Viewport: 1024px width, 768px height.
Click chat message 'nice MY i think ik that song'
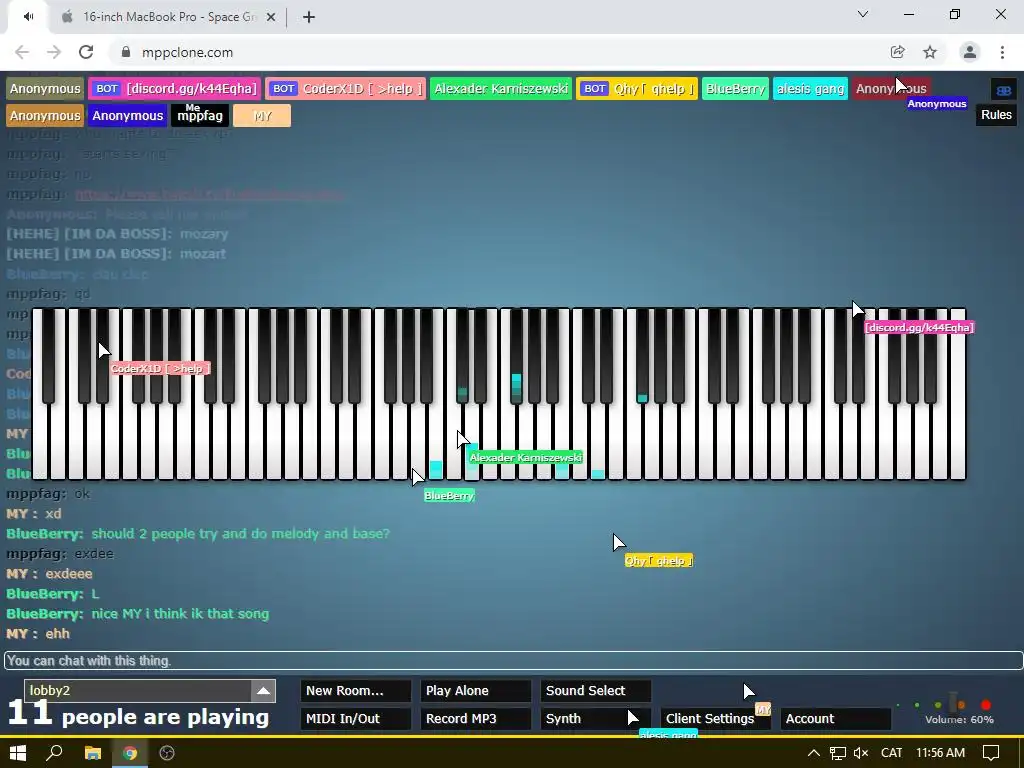180,614
